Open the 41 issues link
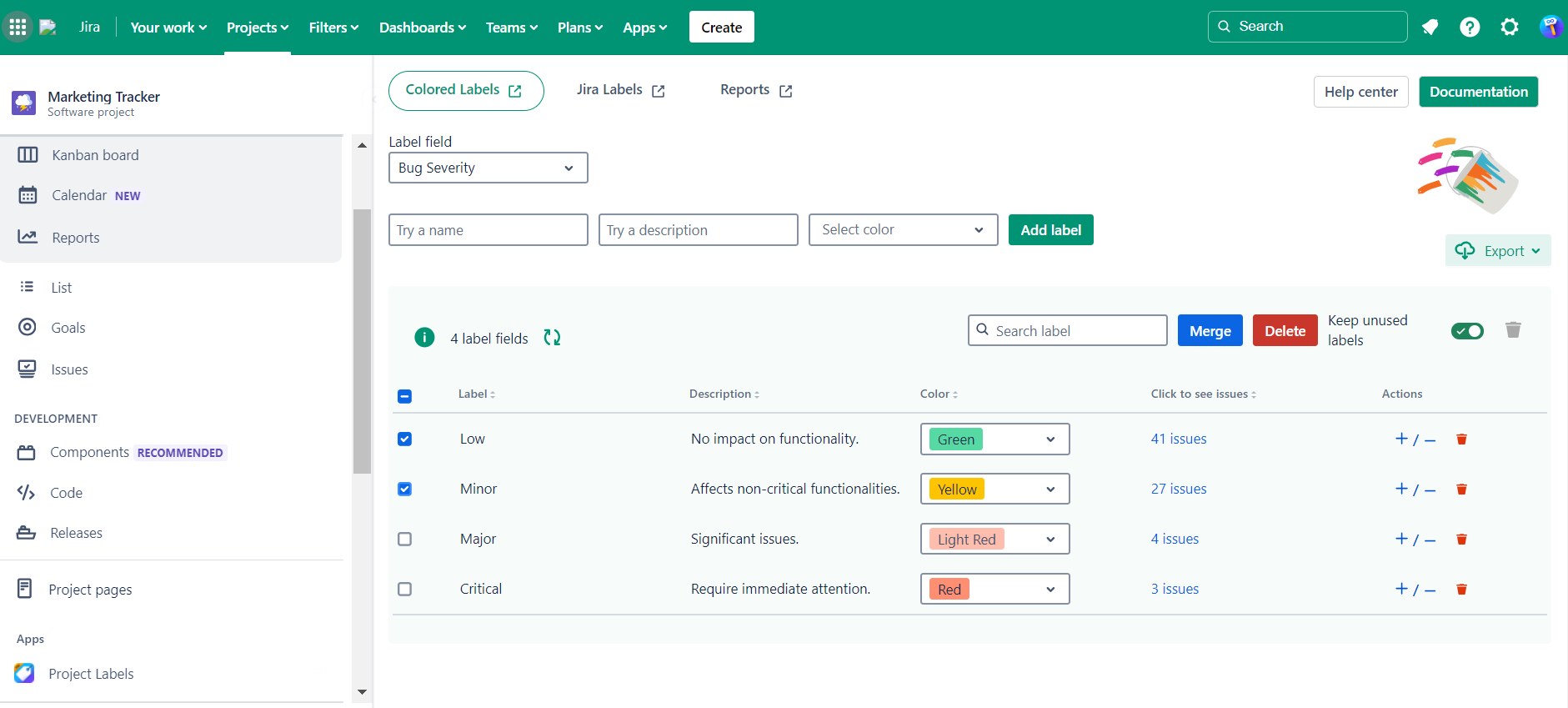 point(1179,439)
